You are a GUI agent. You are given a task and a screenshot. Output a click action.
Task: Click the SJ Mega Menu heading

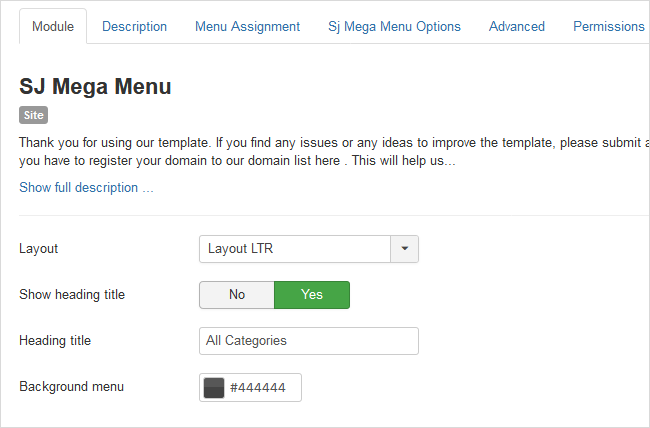[95, 86]
